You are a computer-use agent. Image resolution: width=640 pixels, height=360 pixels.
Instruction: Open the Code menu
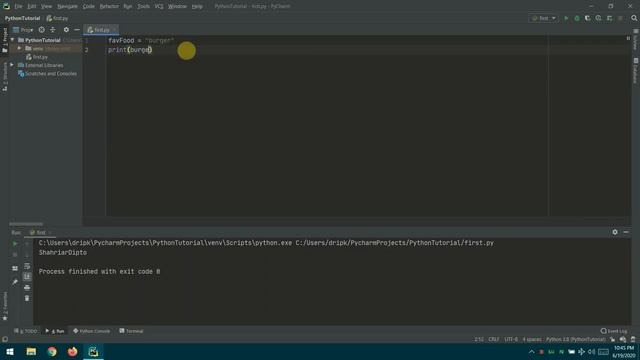[89, 7]
